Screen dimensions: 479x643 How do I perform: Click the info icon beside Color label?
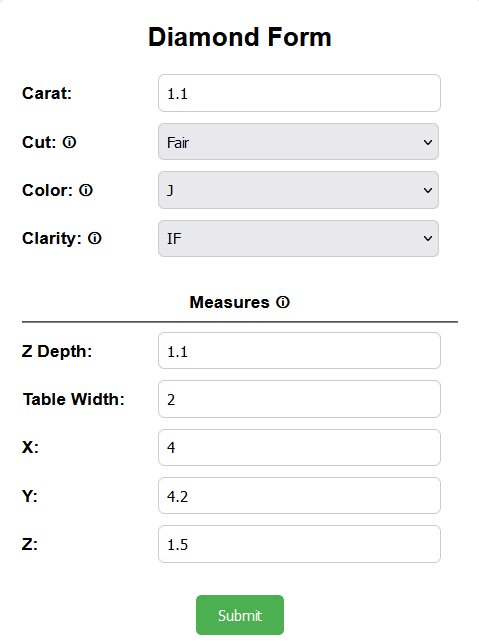[x=86, y=190]
